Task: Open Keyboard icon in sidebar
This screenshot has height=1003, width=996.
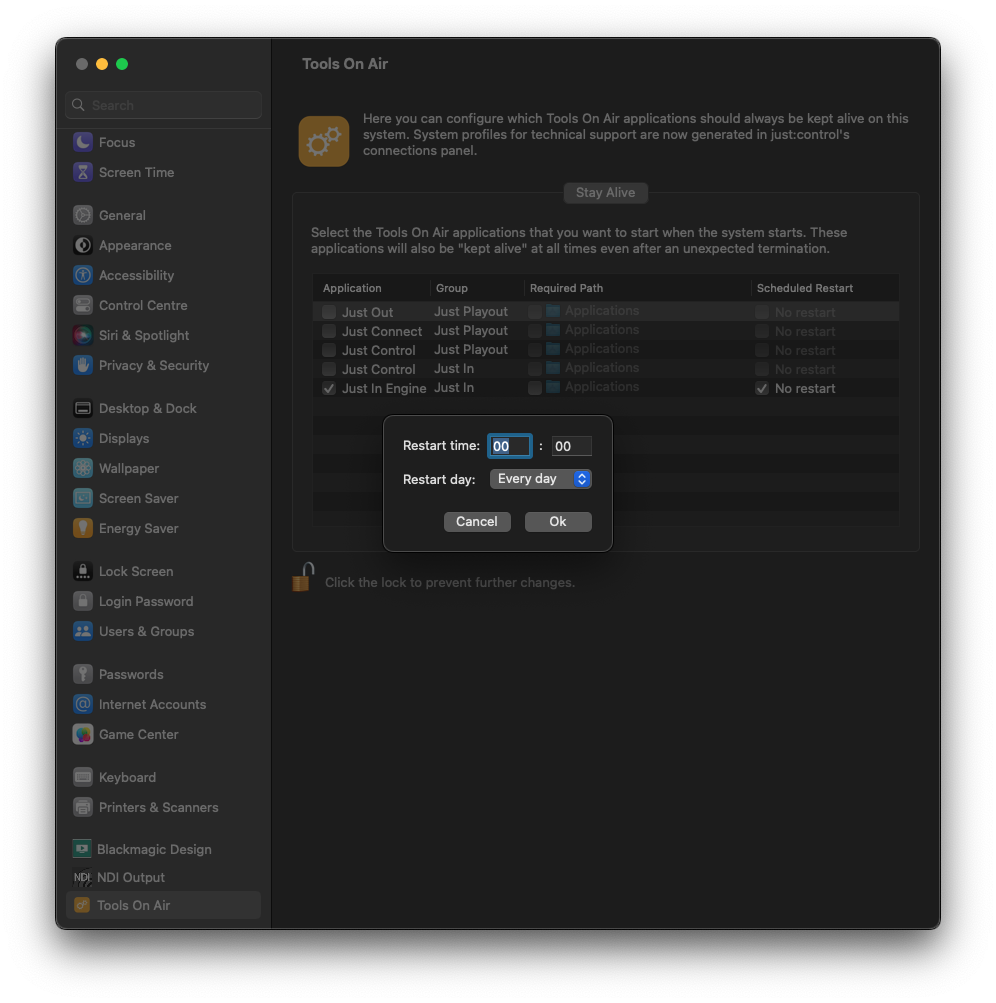Action: click(83, 777)
